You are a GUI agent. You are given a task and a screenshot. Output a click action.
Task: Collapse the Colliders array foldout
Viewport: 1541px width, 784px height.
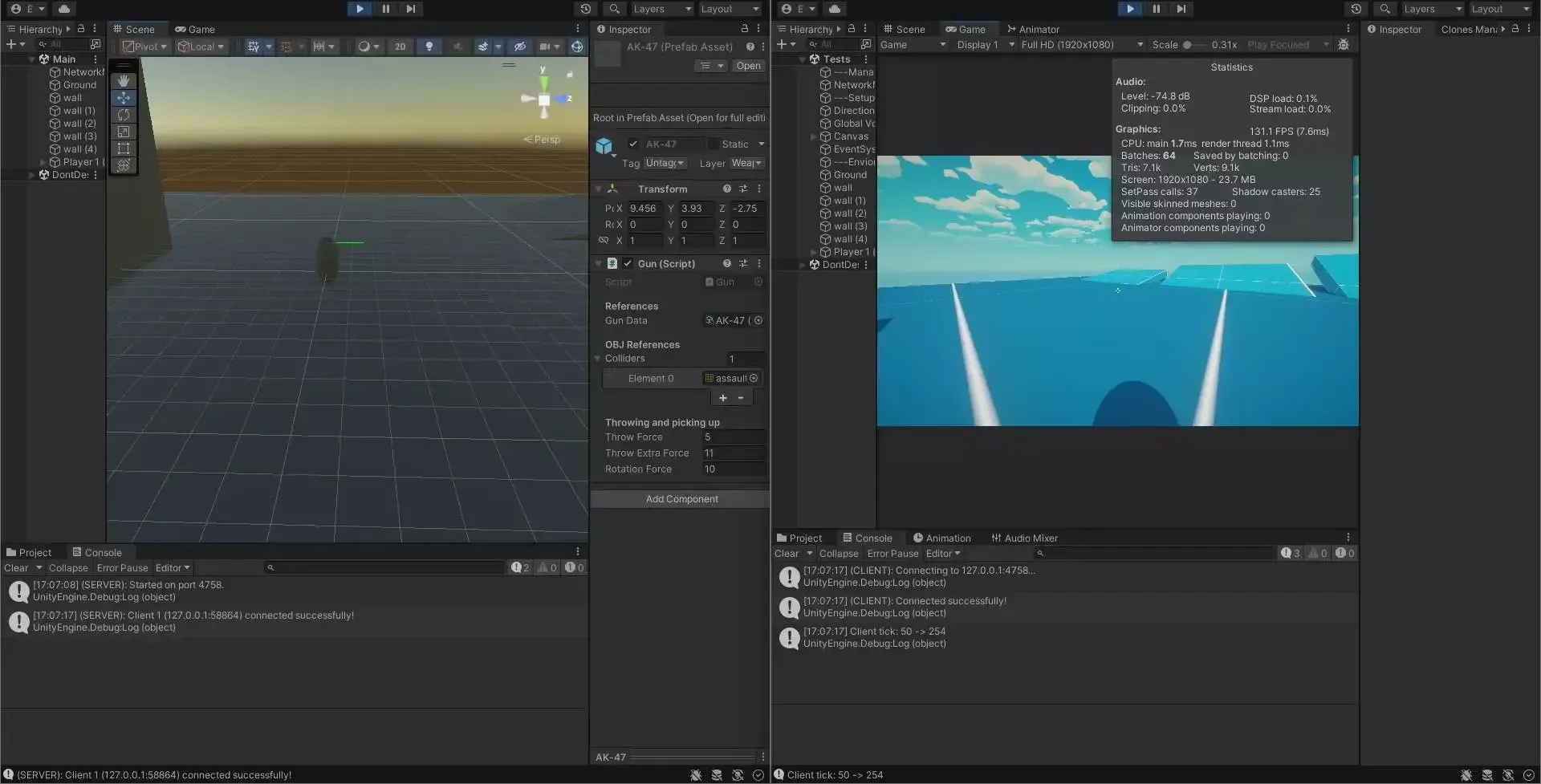point(598,359)
